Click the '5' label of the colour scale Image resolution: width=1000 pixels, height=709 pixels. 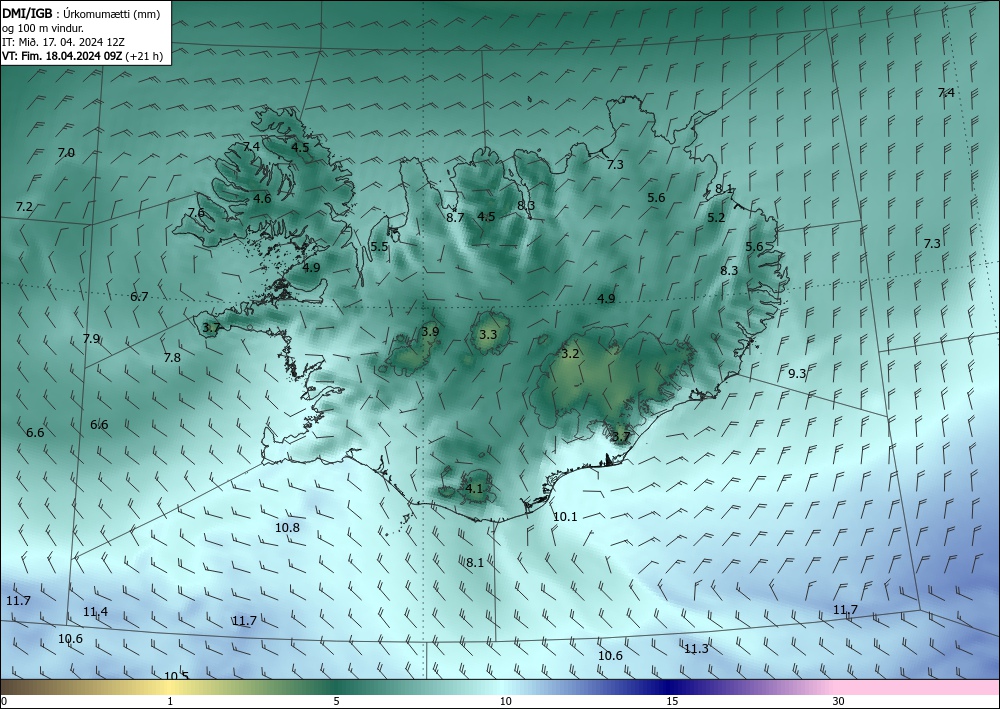tap(336, 702)
